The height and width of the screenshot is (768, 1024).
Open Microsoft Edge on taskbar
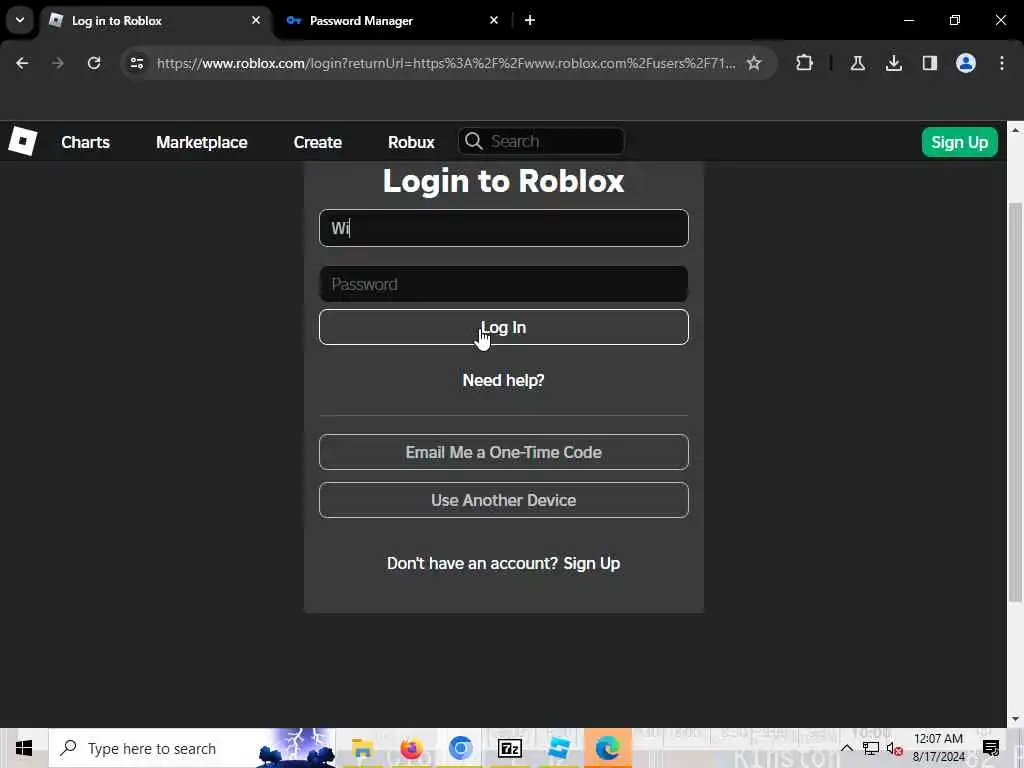pyautogui.click(x=607, y=748)
